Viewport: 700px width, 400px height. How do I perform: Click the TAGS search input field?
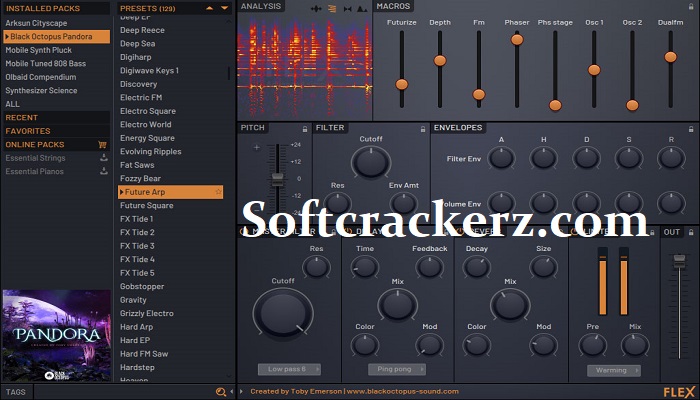[123, 392]
